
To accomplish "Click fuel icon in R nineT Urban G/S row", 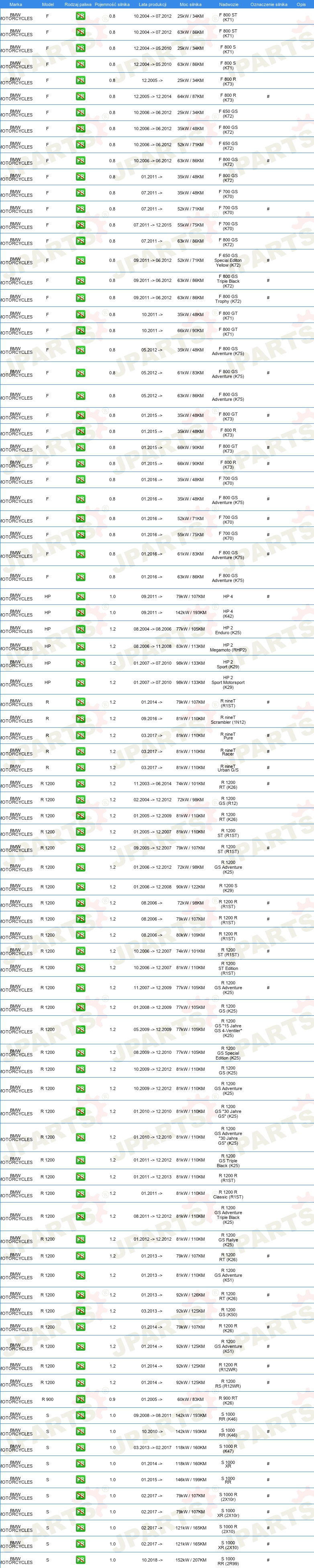I will coord(80,768).
